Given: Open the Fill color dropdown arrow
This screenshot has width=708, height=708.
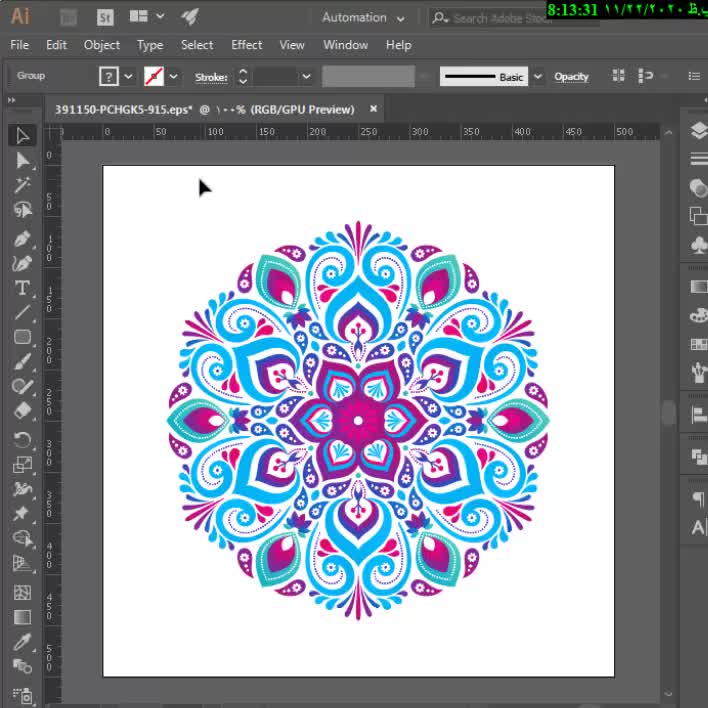Looking at the screenshot, I should [x=129, y=77].
